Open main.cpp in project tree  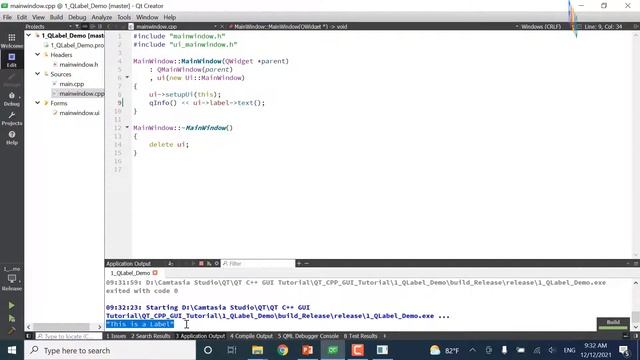tap(72, 84)
